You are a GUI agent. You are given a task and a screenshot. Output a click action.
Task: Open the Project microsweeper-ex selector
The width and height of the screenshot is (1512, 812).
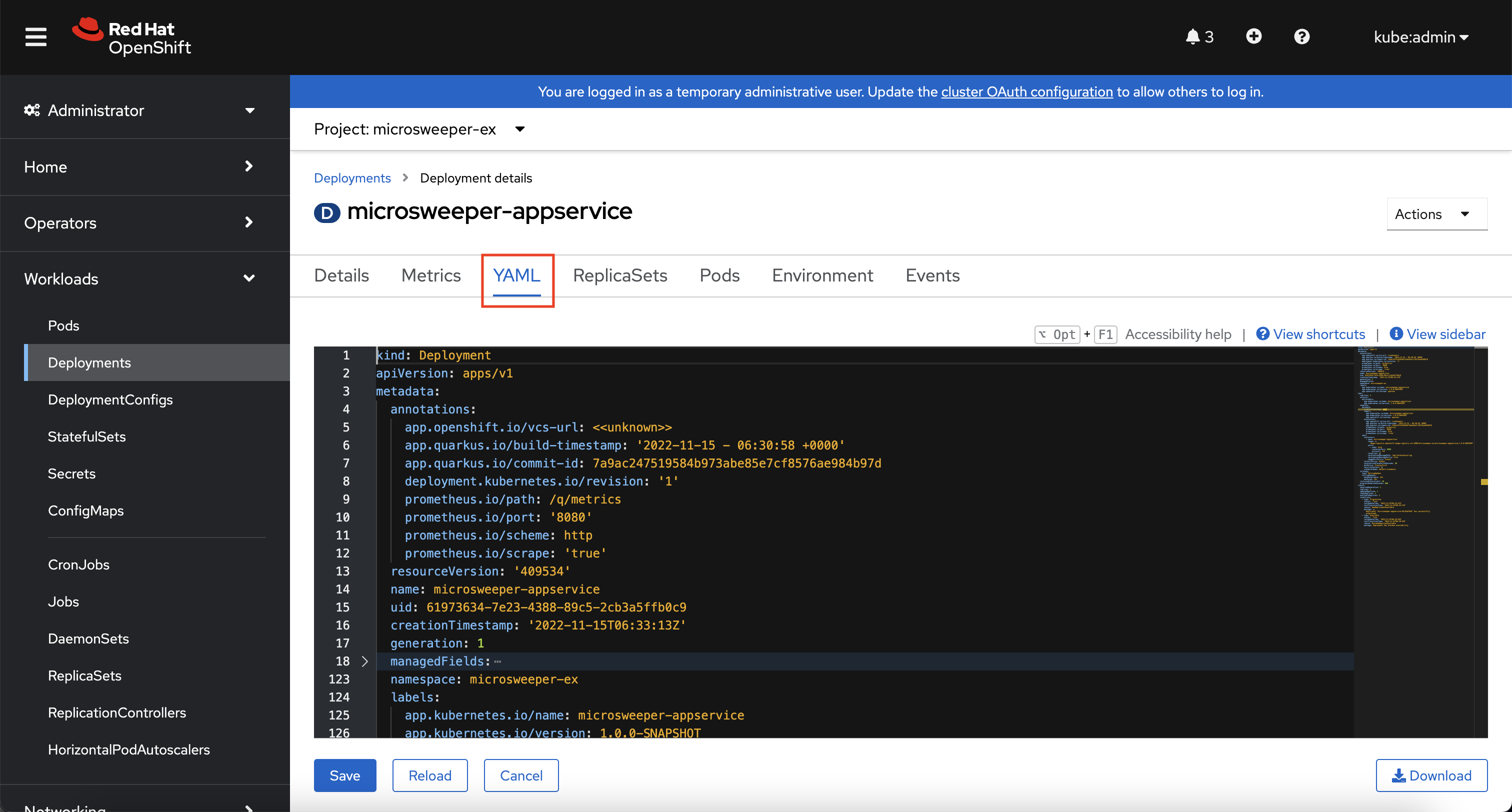click(419, 128)
